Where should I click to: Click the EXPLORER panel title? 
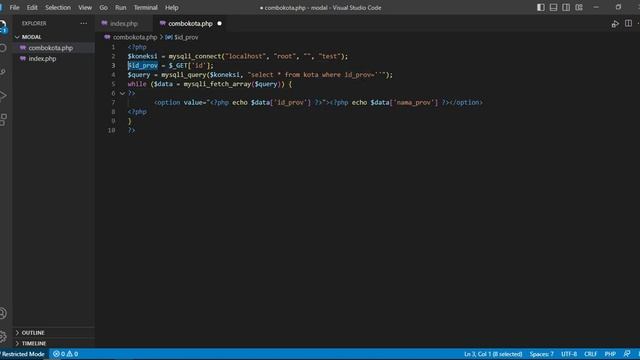(x=34, y=23)
